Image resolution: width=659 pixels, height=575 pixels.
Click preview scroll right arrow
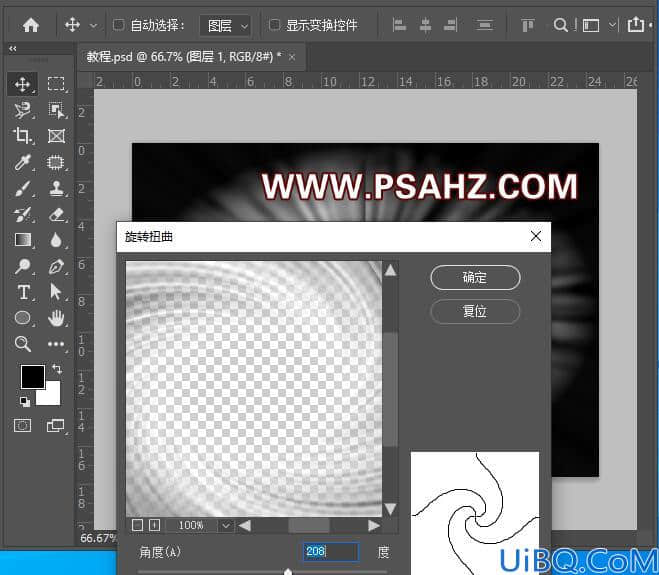pyautogui.click(x=373, y=525)
